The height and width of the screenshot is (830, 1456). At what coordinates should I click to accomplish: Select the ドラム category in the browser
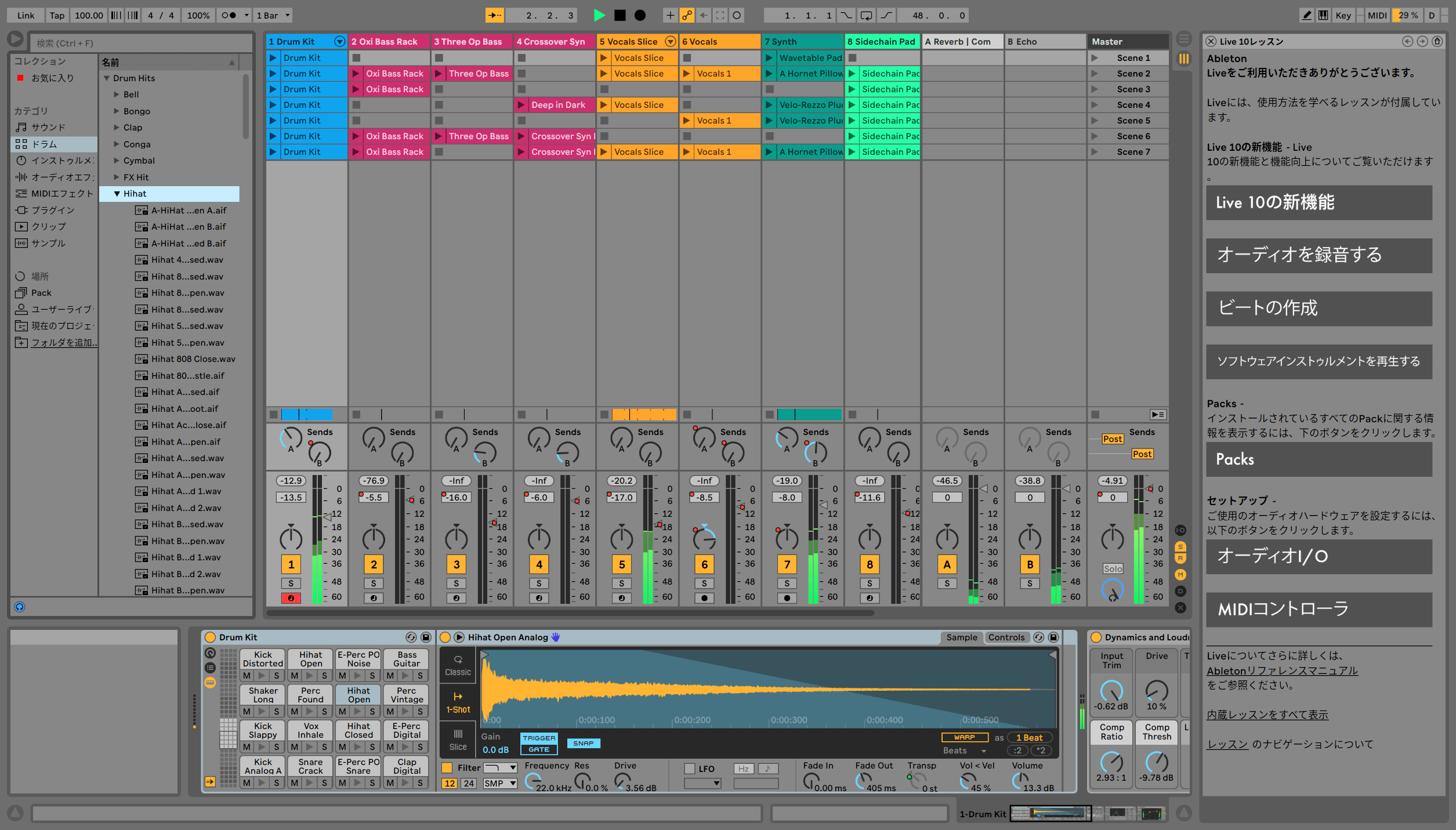point(54,144)
